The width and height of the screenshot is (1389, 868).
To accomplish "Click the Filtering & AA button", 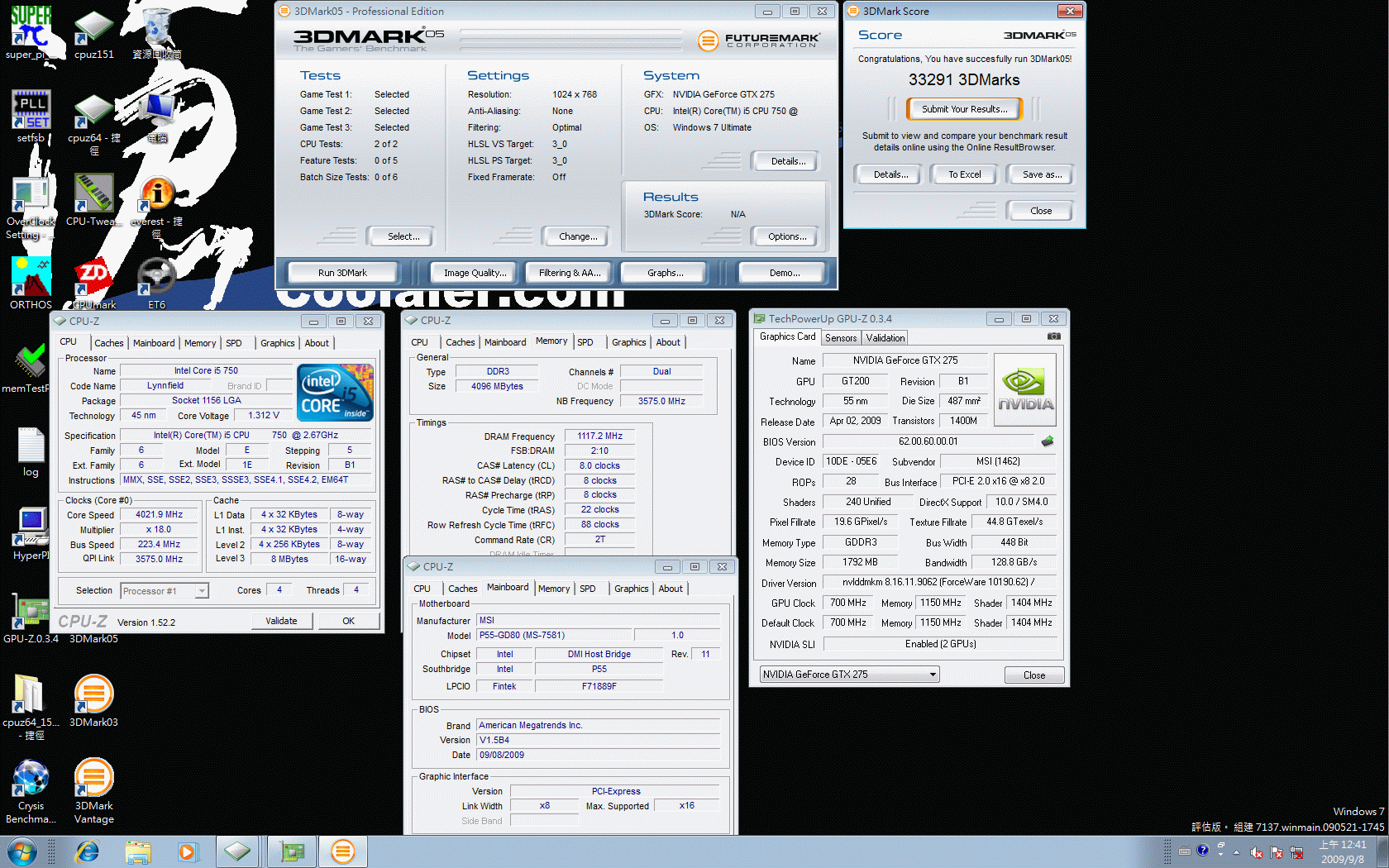I will 570,273.
